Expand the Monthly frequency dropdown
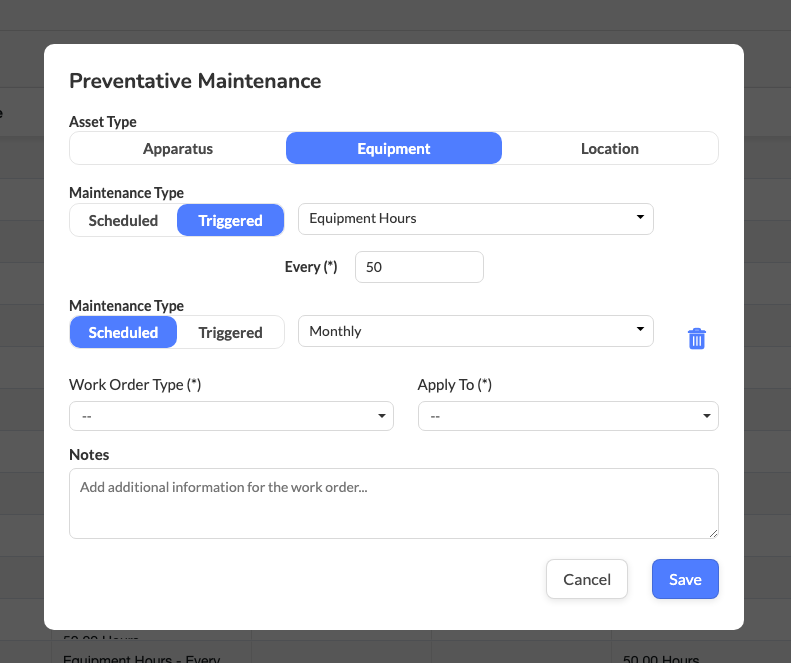The width and height of the screenshot is (791, 663). 475,331
